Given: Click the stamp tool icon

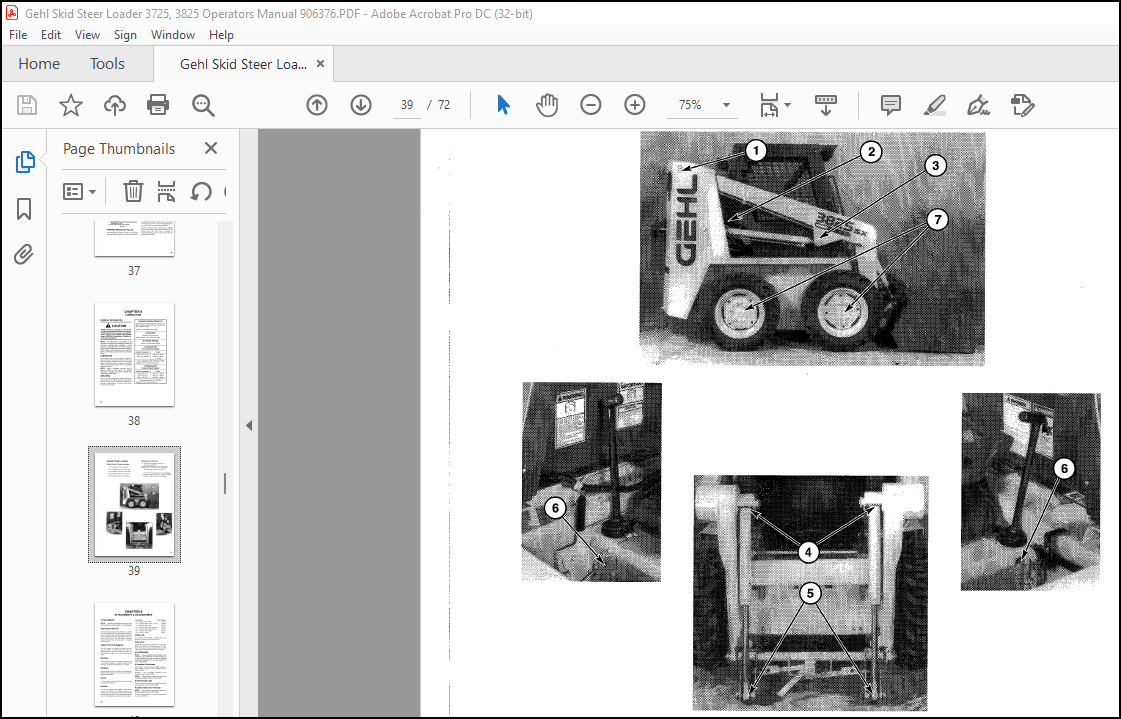Looking at the screenshot, I should (1022, 105).
